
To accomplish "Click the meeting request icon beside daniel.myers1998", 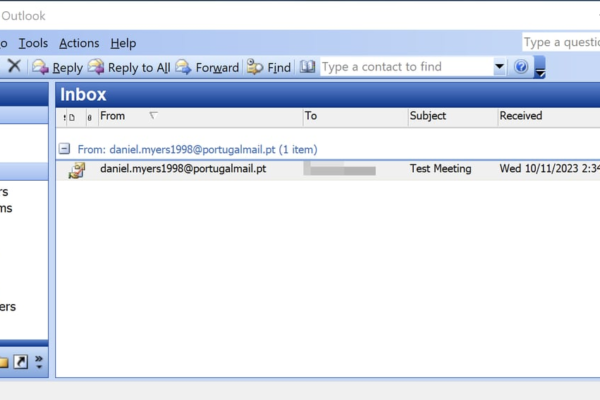I will tap(76, 170).
